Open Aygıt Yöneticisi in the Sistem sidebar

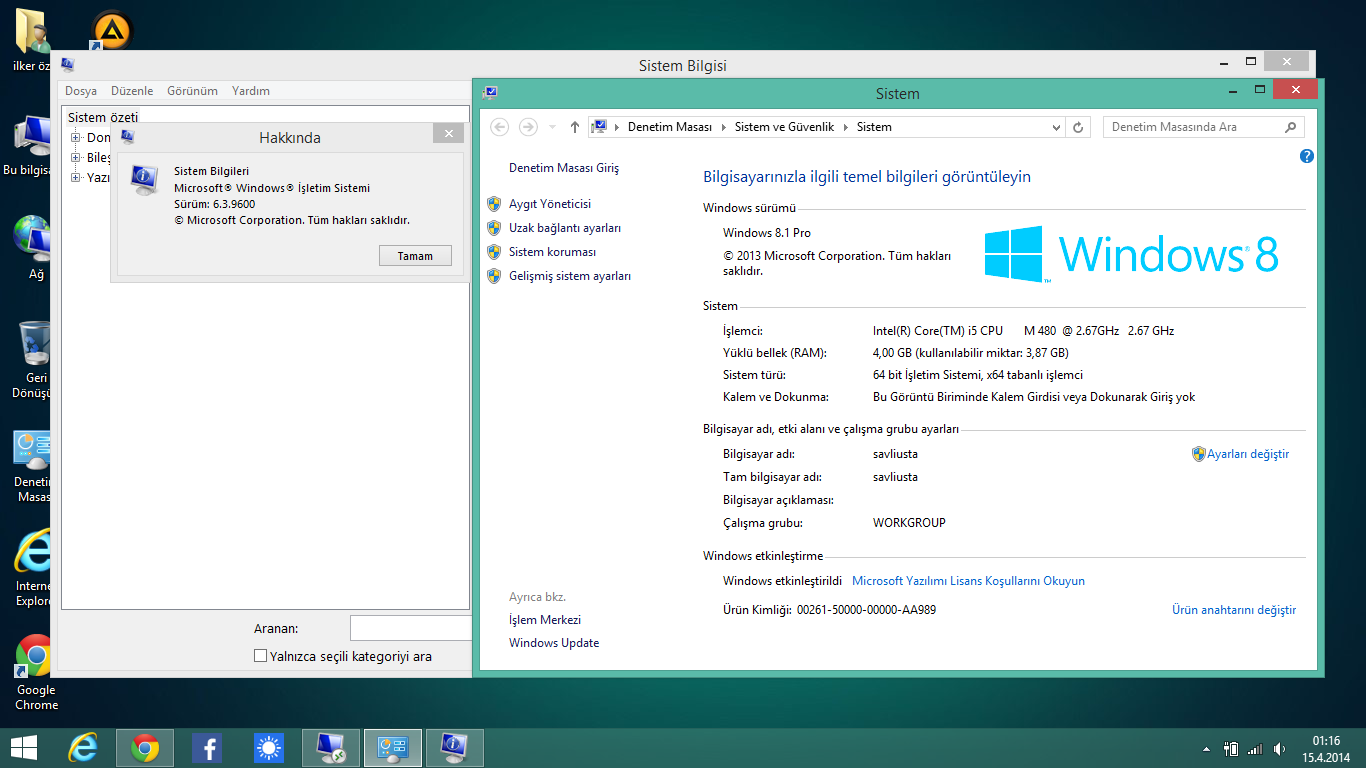(x=550, y=204)
